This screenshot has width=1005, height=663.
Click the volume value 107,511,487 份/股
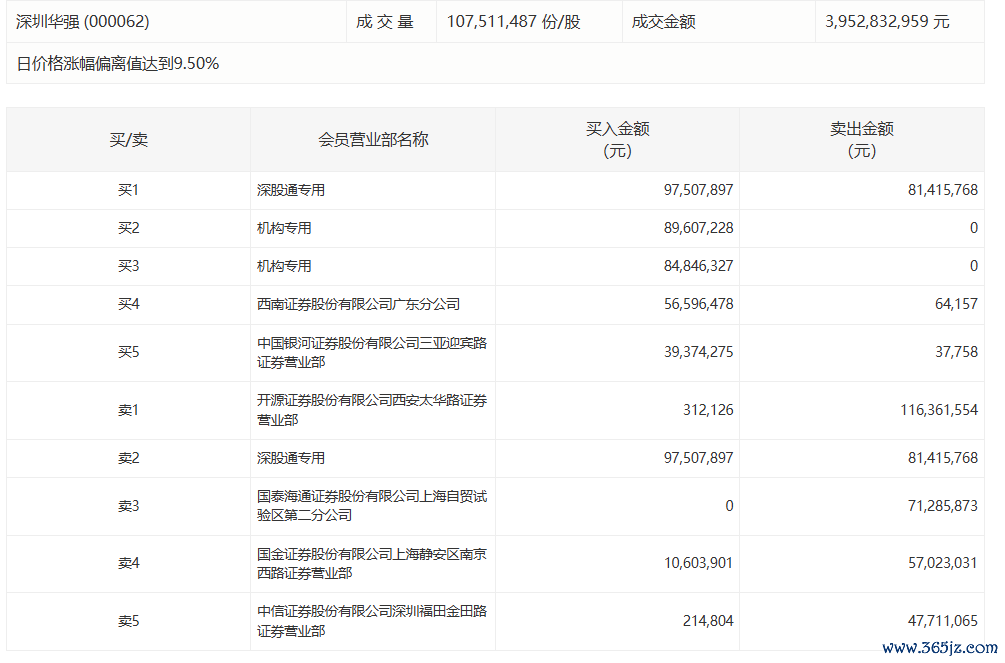(513, 22)
